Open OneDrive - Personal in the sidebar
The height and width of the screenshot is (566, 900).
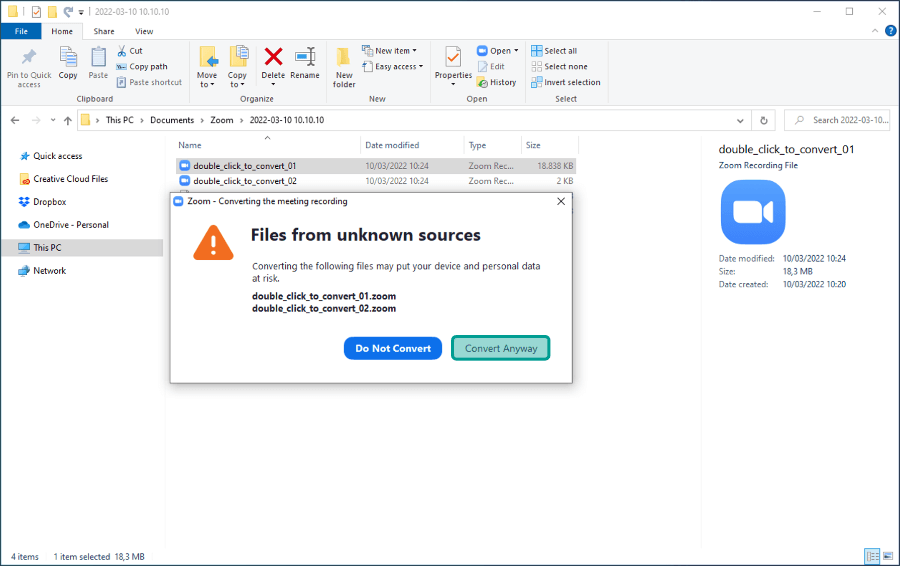coord(71,225)
